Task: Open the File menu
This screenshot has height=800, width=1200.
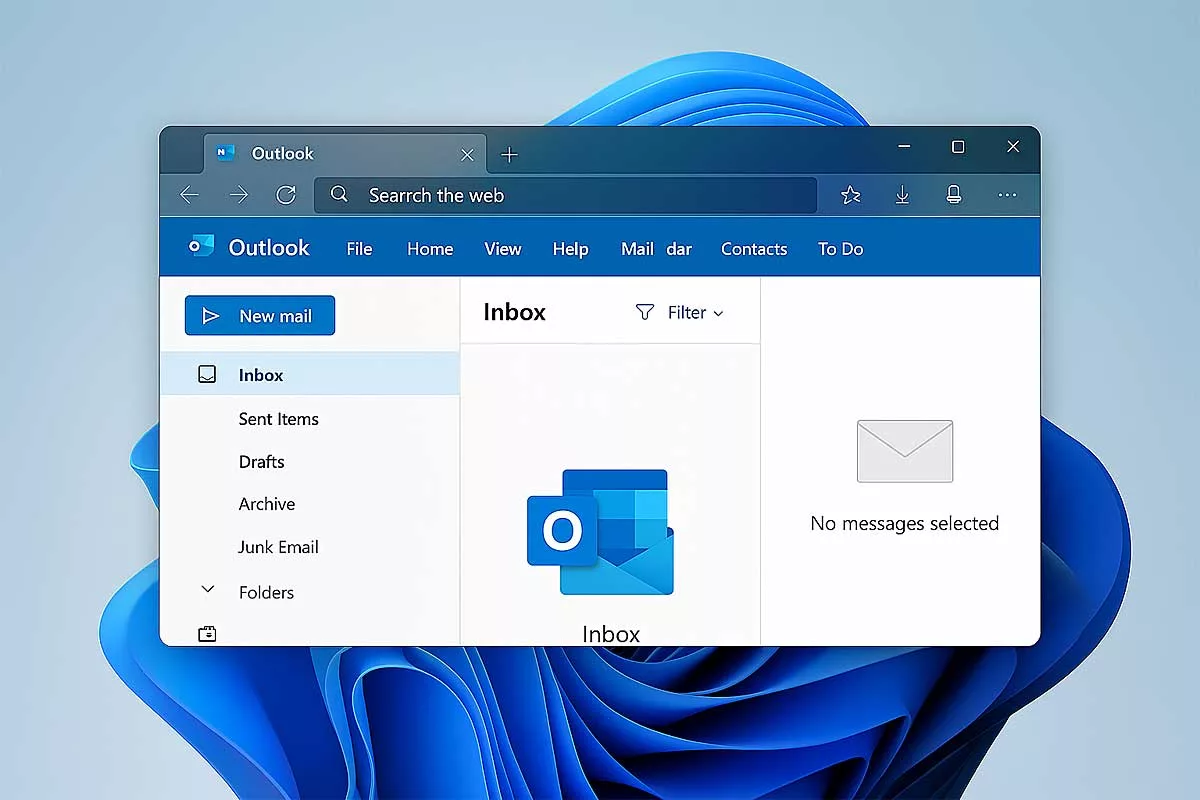Action: tap(359, 249)
